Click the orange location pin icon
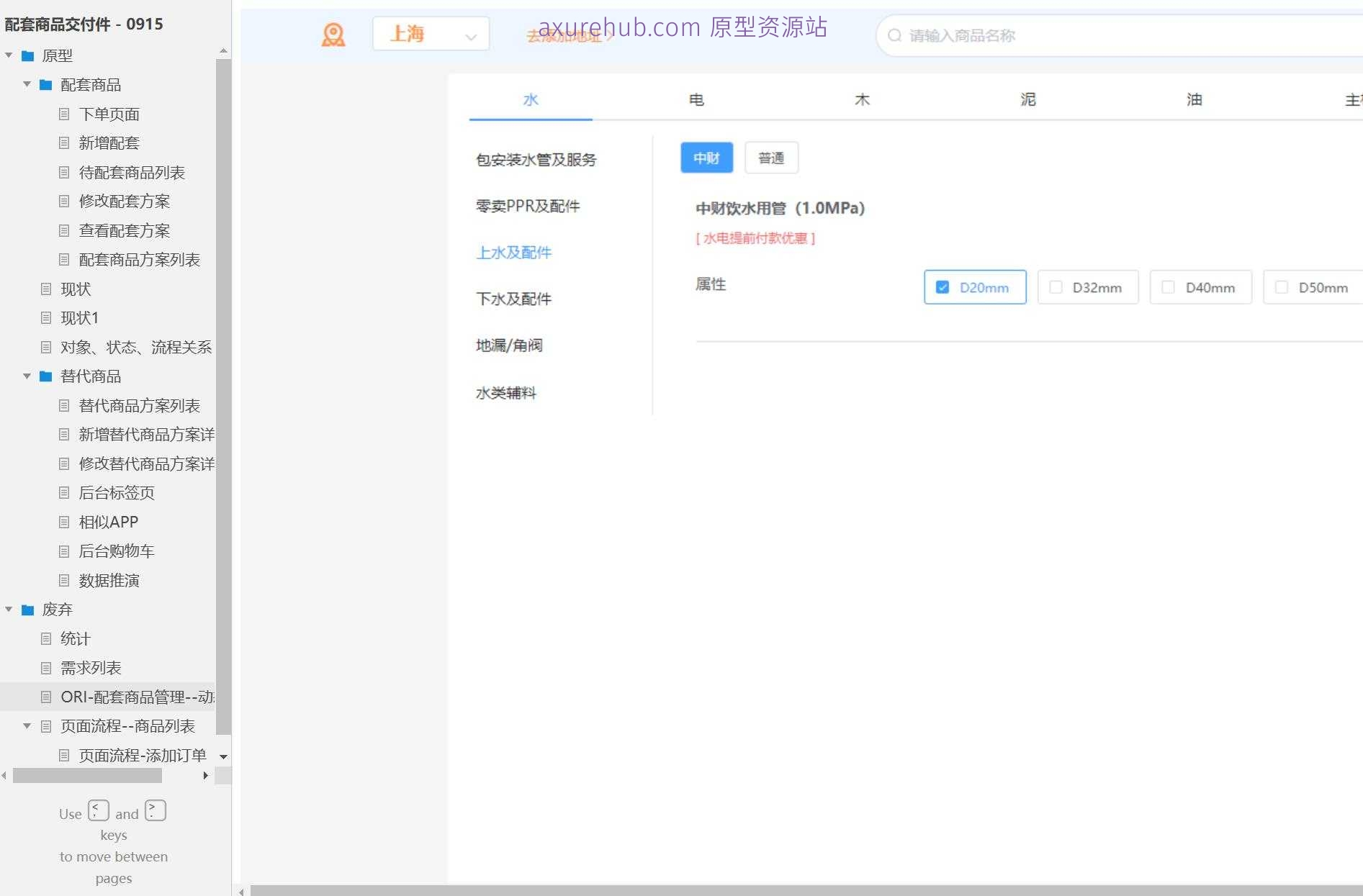The image size is (1363, 896). click(333, 33)
